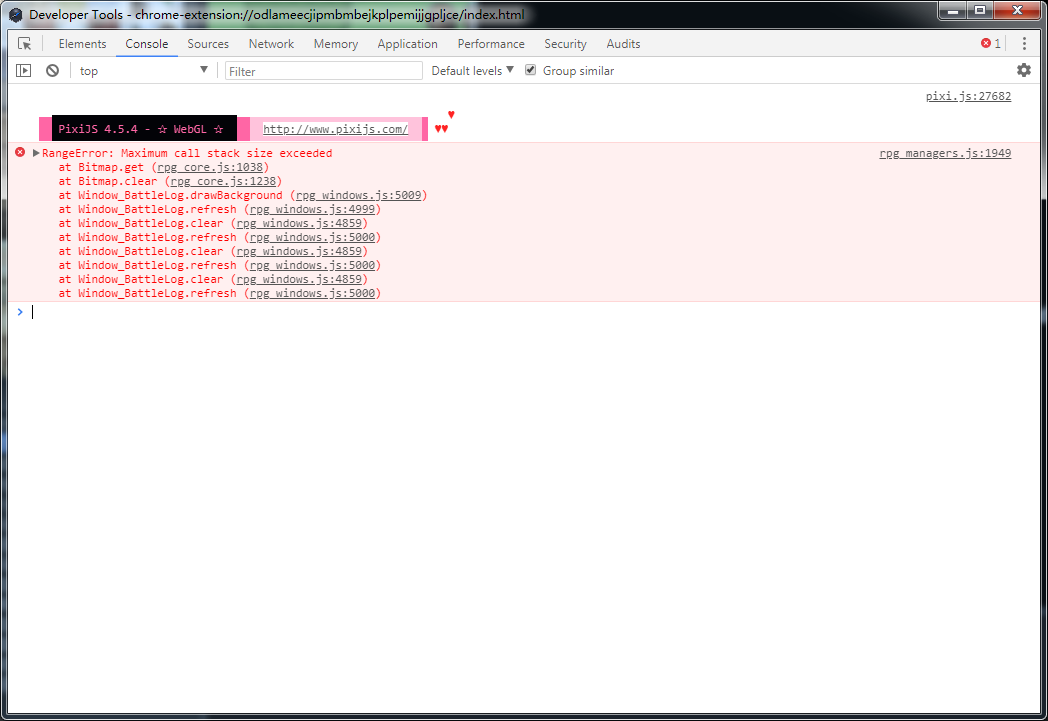1048x721 pixels.
Task: Open DevTools three-dot customize menu
Action: point(1024,43)
